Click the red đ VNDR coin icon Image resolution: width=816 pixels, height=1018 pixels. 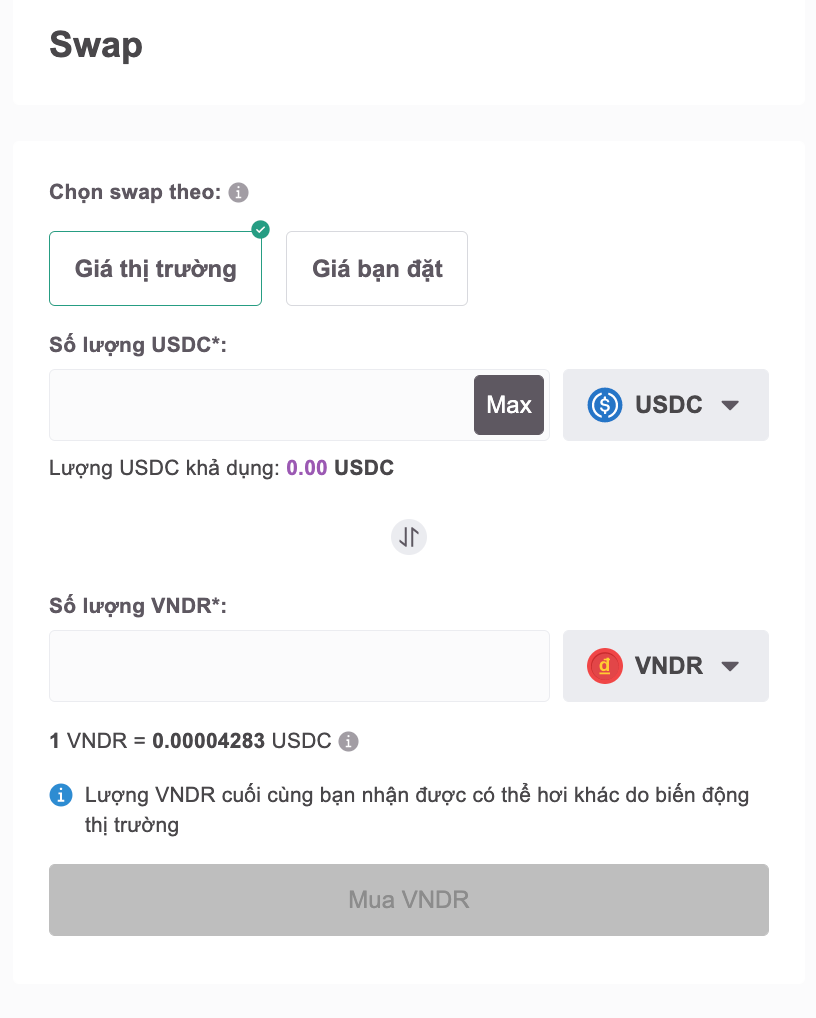tap(604, 666)
